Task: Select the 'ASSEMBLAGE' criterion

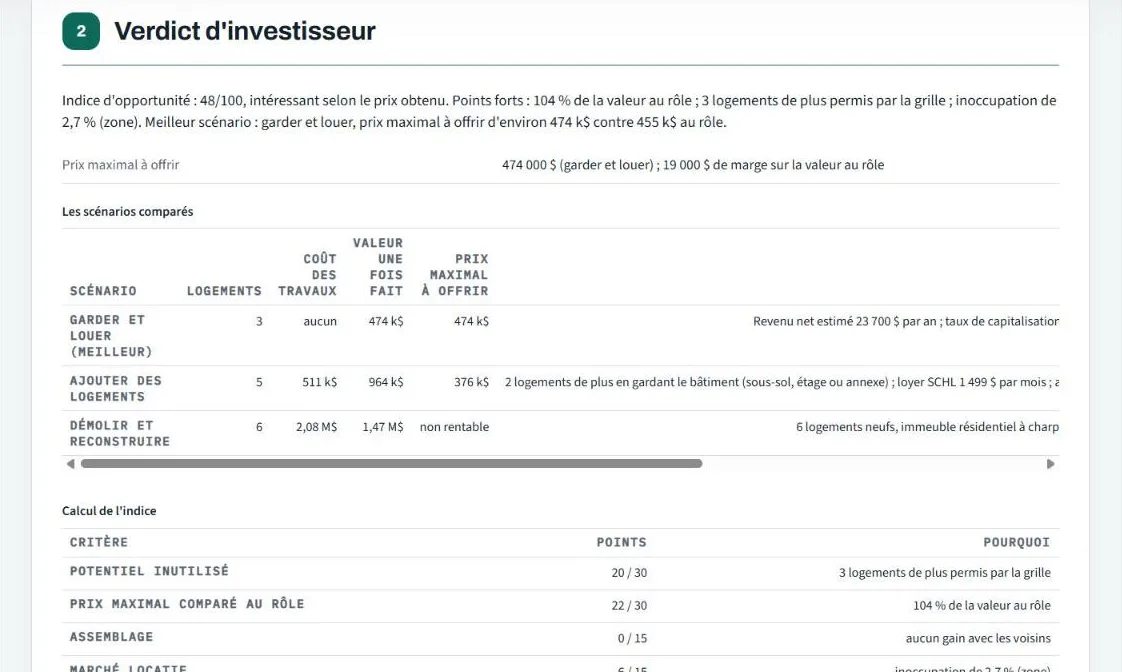Action: point(111,636)
